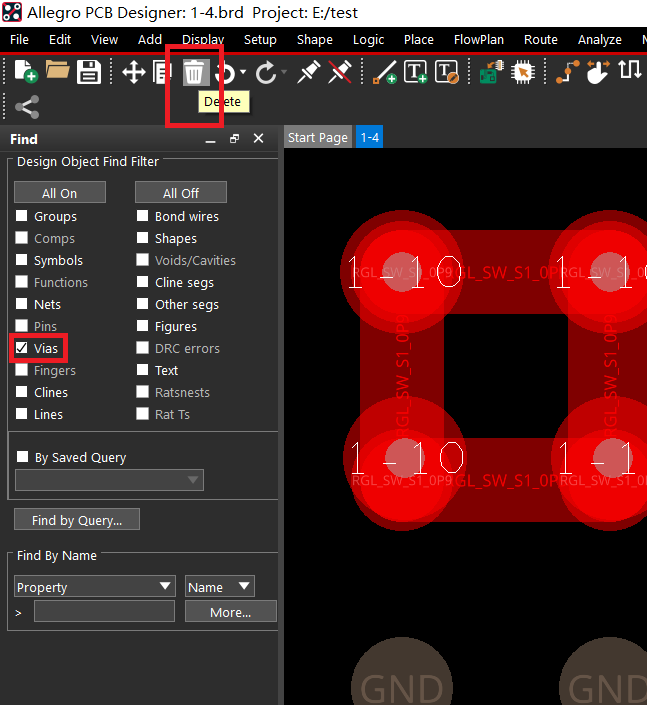This screenshot has width=647, height=705.
Task: Click the upper-left red via on canvas
Action: (402, 272)
